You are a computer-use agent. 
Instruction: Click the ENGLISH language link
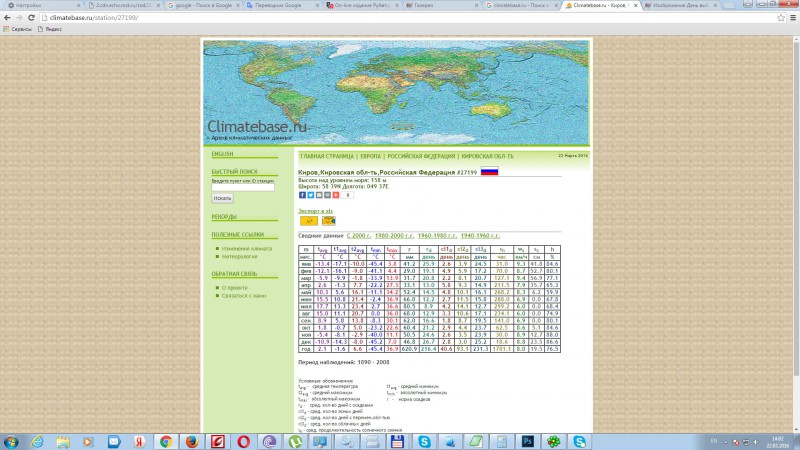click(222, 154)
